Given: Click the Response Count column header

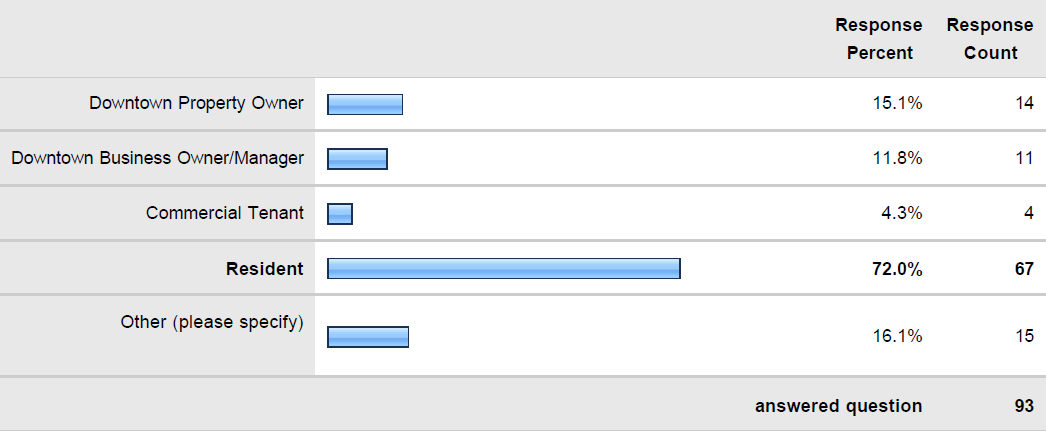Looking at the screenshot, I should tap(990, 39).
